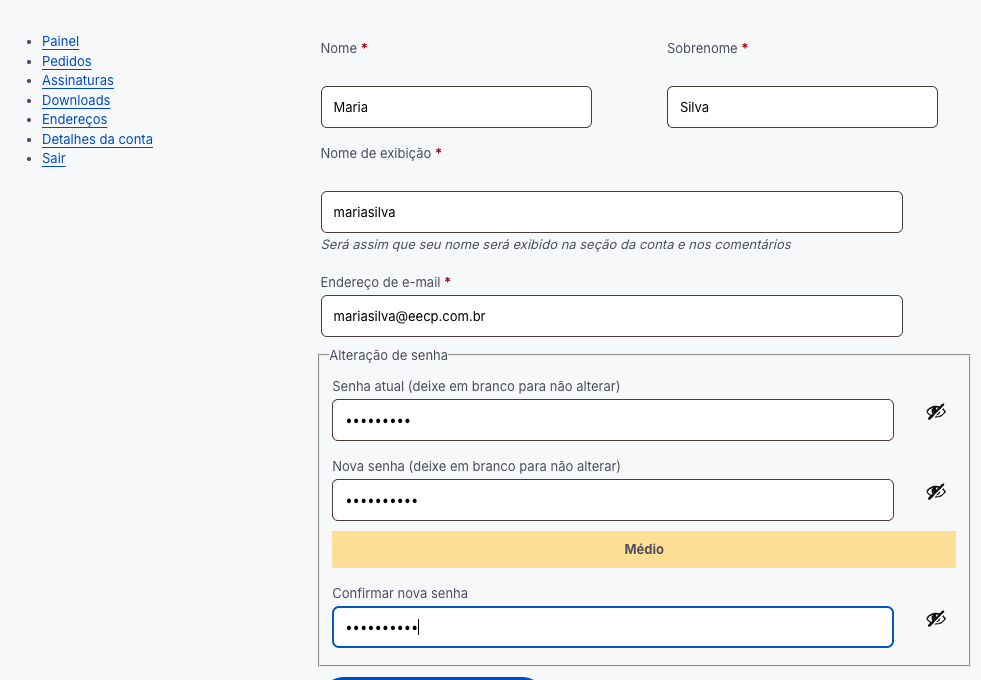Show the current password with its eye icon
The width and height of the screenshot is (981, 680).
(936, 412)
